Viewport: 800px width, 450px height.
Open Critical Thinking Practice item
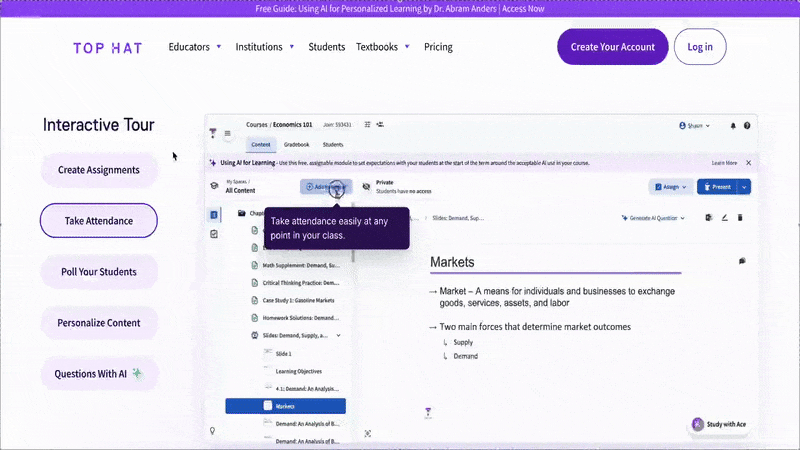point(301,283)
